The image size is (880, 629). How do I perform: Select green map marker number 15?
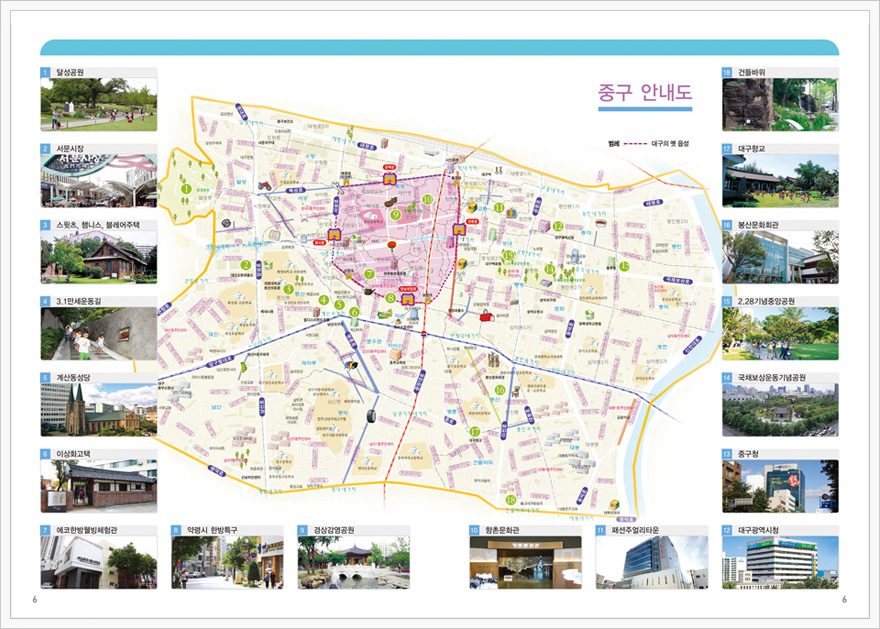click(508, 255)
